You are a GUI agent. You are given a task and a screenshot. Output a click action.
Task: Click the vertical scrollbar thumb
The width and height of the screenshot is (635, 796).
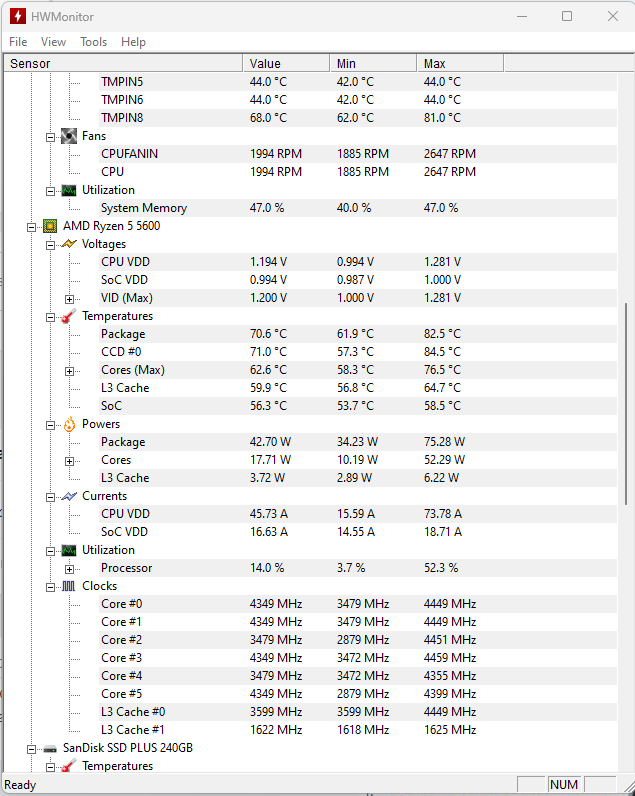[626, 404]
